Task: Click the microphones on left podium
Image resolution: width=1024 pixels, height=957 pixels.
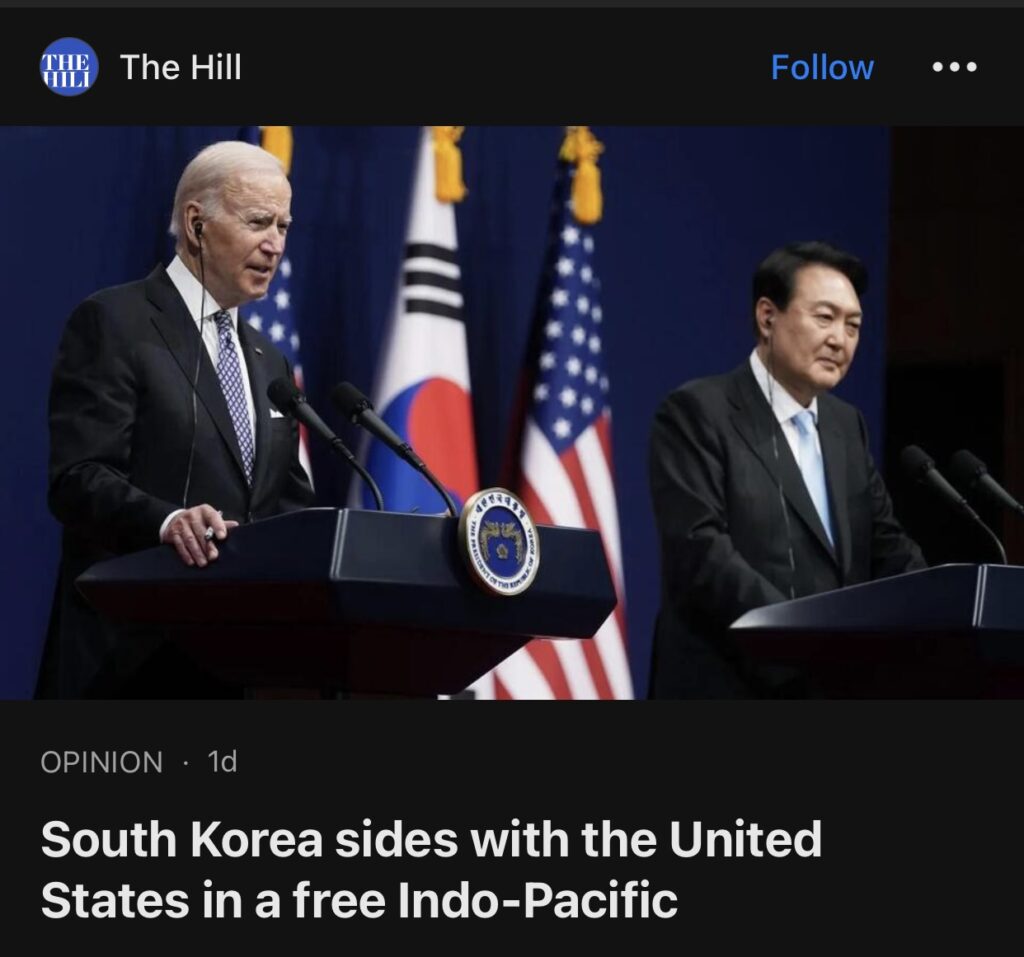Action: pos(362,444)
